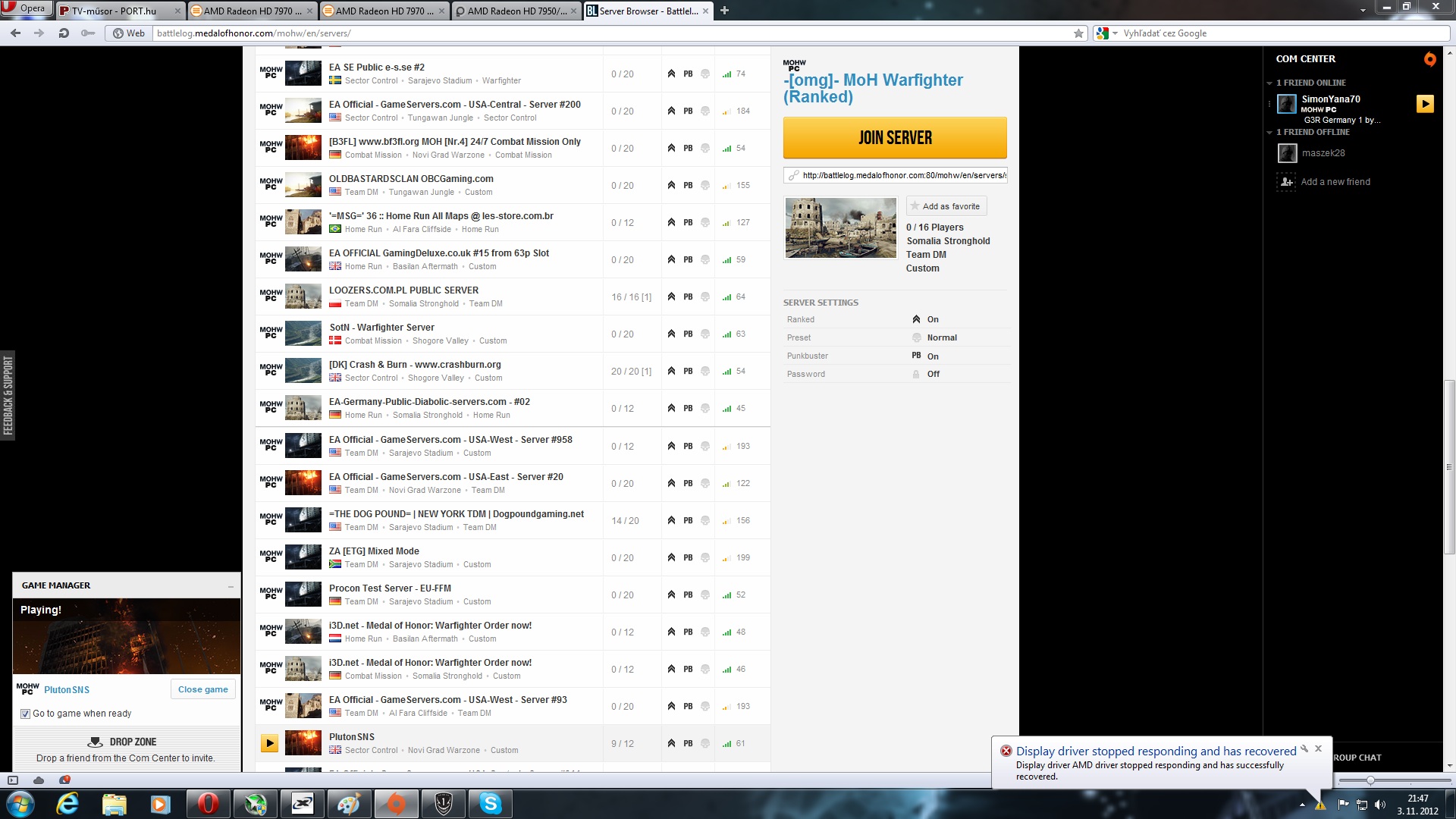This screenshot has width=1456, height=819.
Task: Click the Add as favorite button
Action: click(x=946, y=206)
